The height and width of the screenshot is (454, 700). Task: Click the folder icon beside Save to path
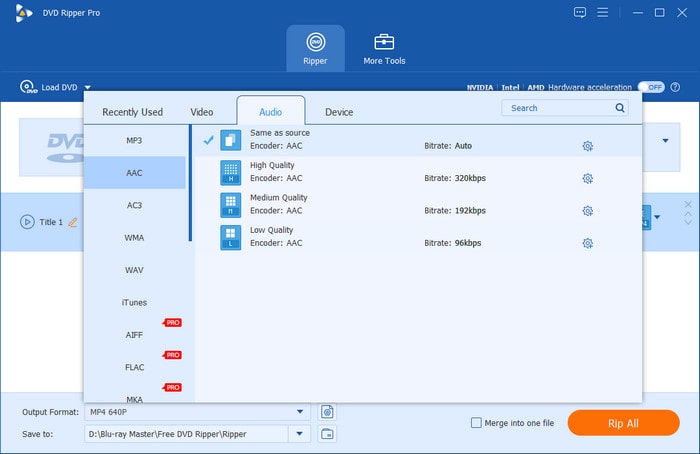pos(327,433)
